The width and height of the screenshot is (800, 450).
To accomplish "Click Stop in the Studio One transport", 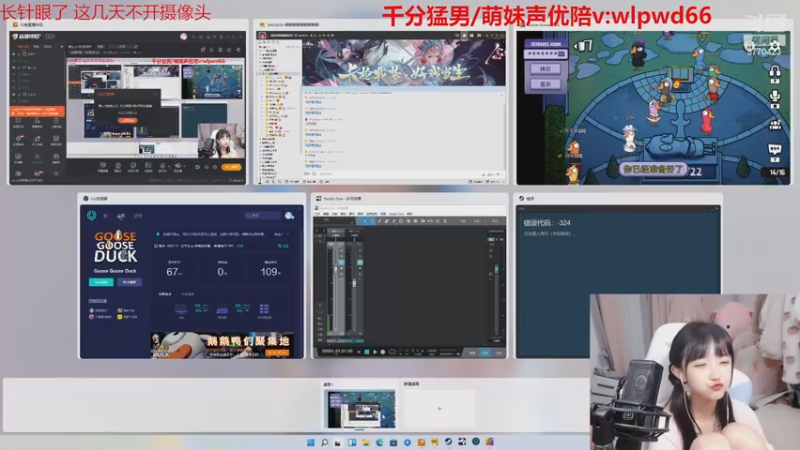I will click(x=367, y=352).
